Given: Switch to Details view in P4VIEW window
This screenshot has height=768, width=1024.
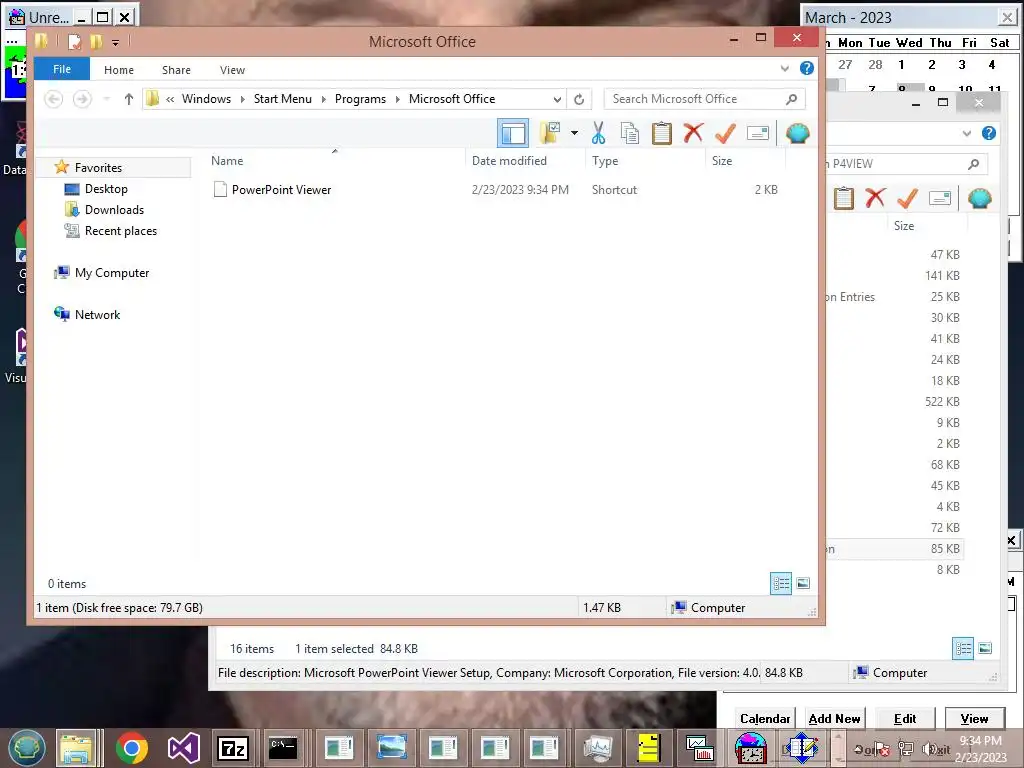Looking at the screenshot, I should tap(963, 648).
